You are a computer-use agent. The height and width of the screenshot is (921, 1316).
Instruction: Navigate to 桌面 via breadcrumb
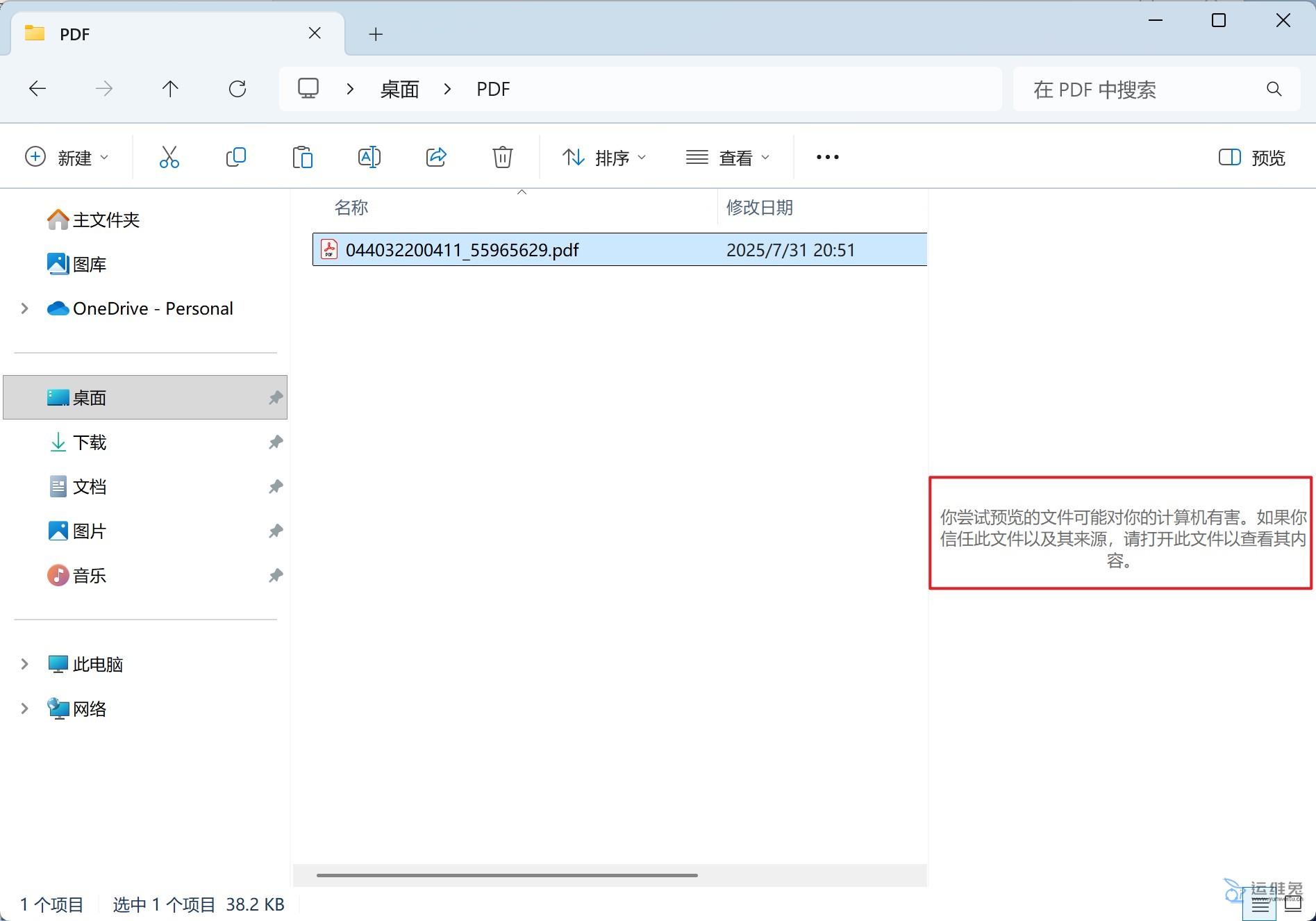point(399,89)
